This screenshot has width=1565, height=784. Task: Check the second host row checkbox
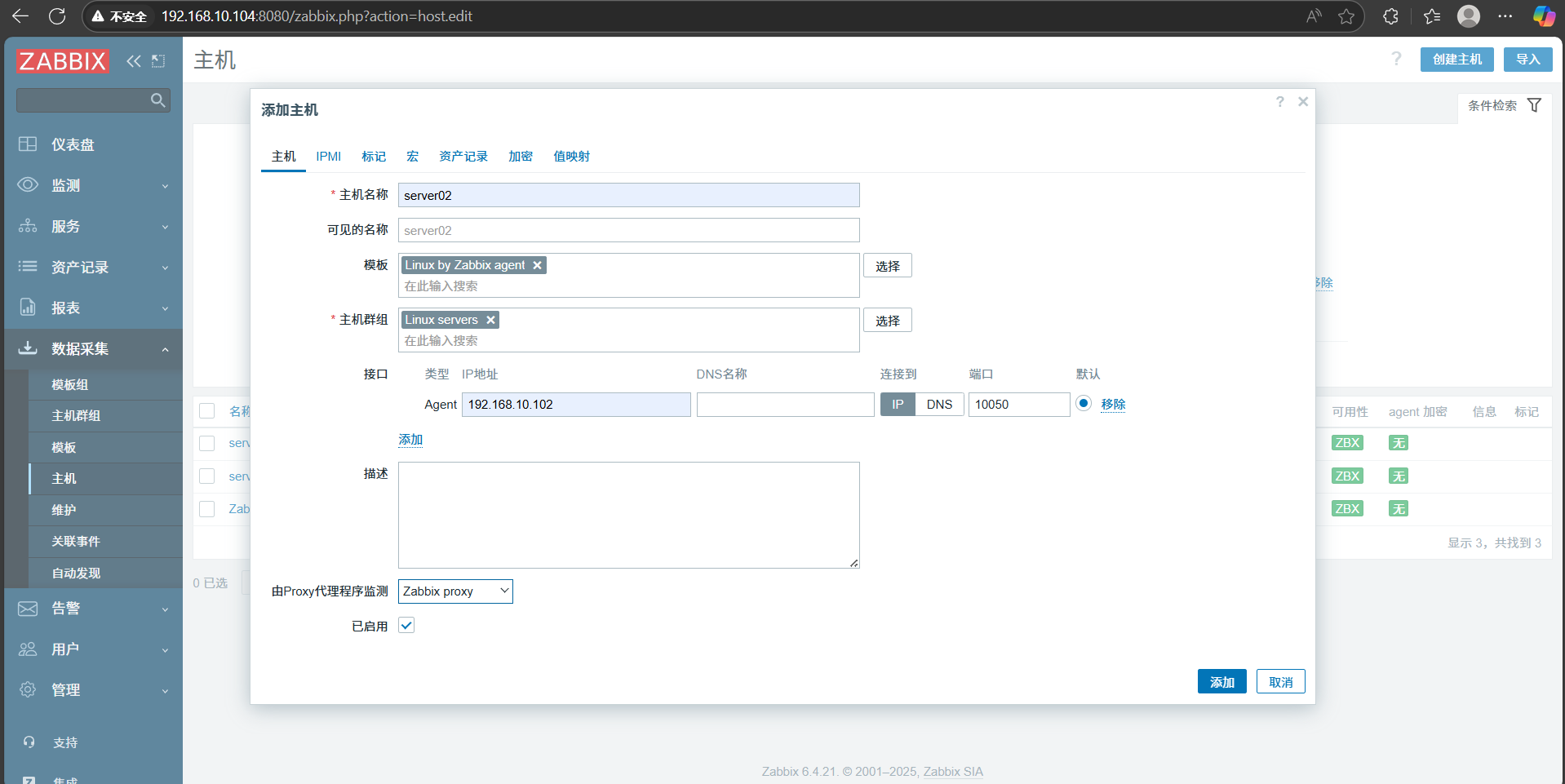click(207, 476)
